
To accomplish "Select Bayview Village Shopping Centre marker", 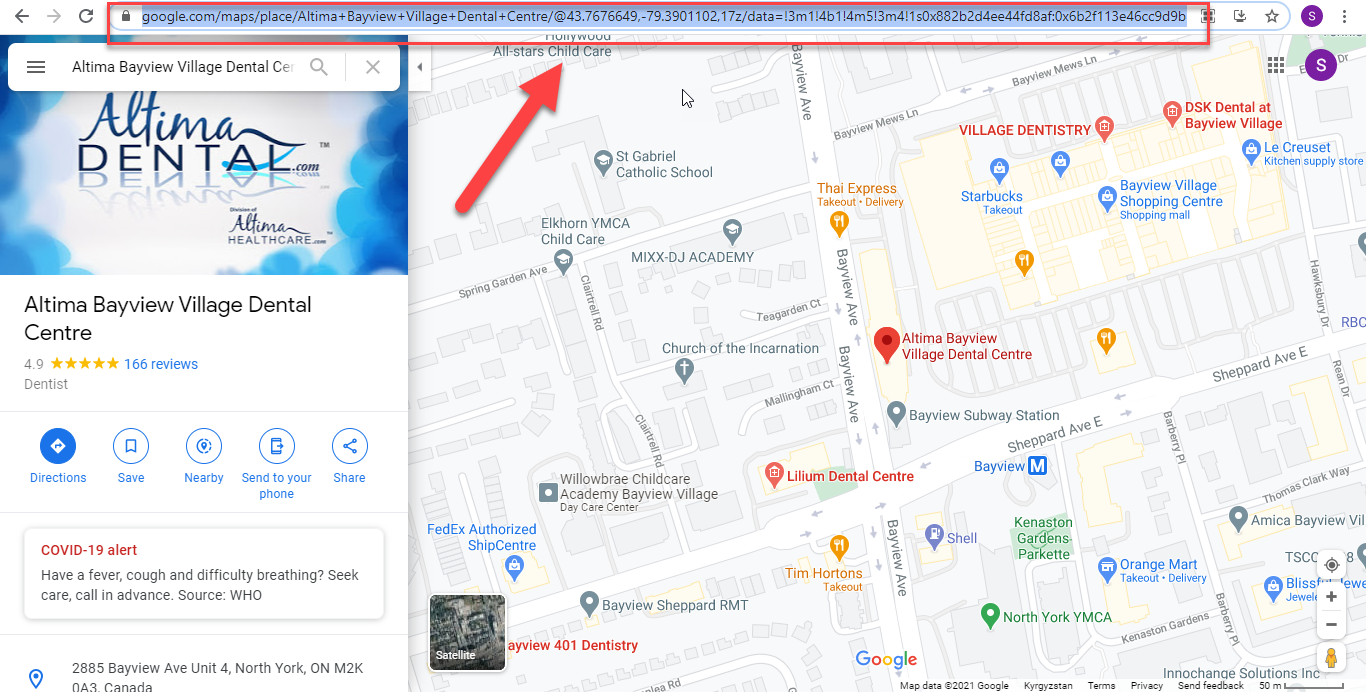I will [1107, 197].
